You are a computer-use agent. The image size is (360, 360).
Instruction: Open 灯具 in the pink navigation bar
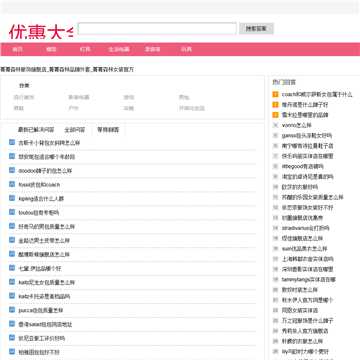pyautogui.click(x=85, y=49)
